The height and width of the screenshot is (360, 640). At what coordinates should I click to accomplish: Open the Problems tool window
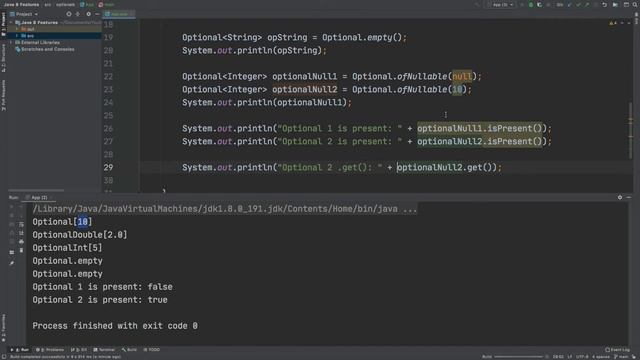tap(50, 350)
